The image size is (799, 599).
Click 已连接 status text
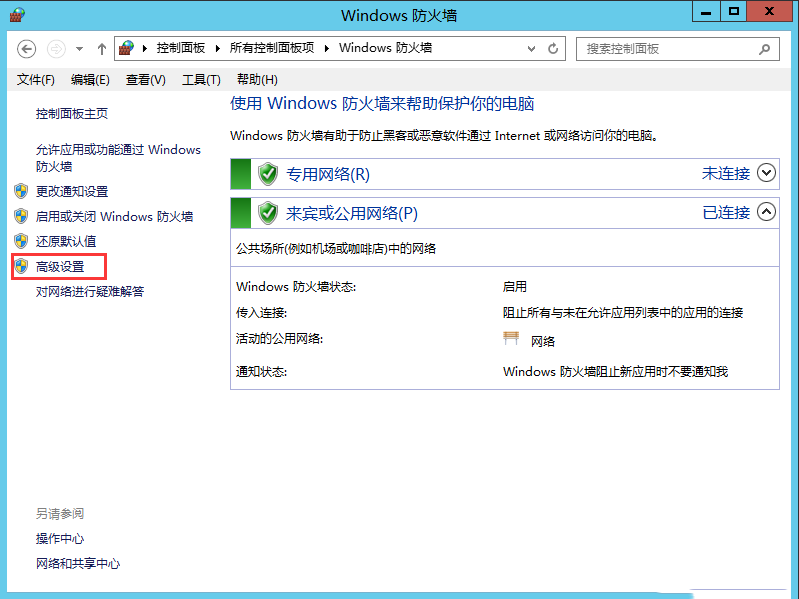click(x=726, y=212)
